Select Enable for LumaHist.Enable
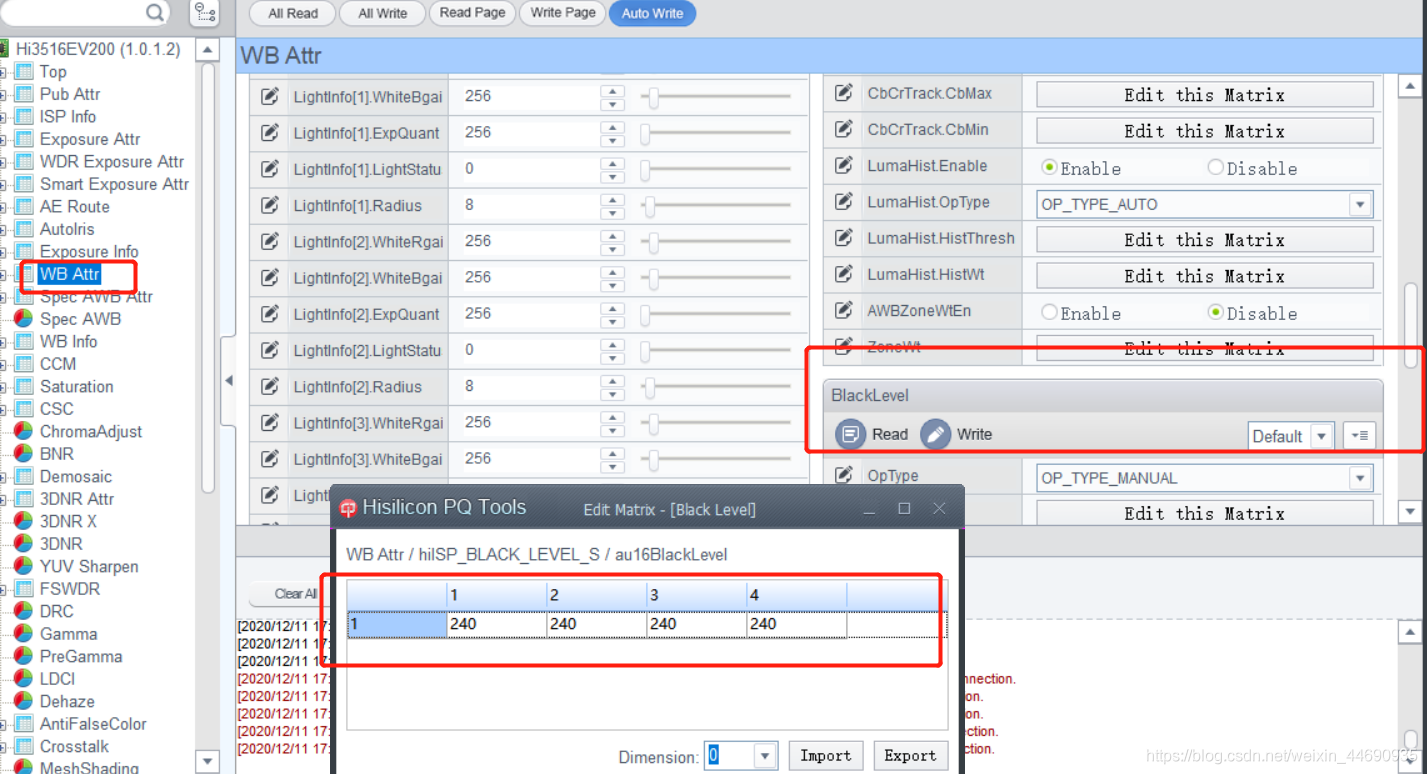The width and height of the screenshot is (1427, 774). coord(1049,167)
